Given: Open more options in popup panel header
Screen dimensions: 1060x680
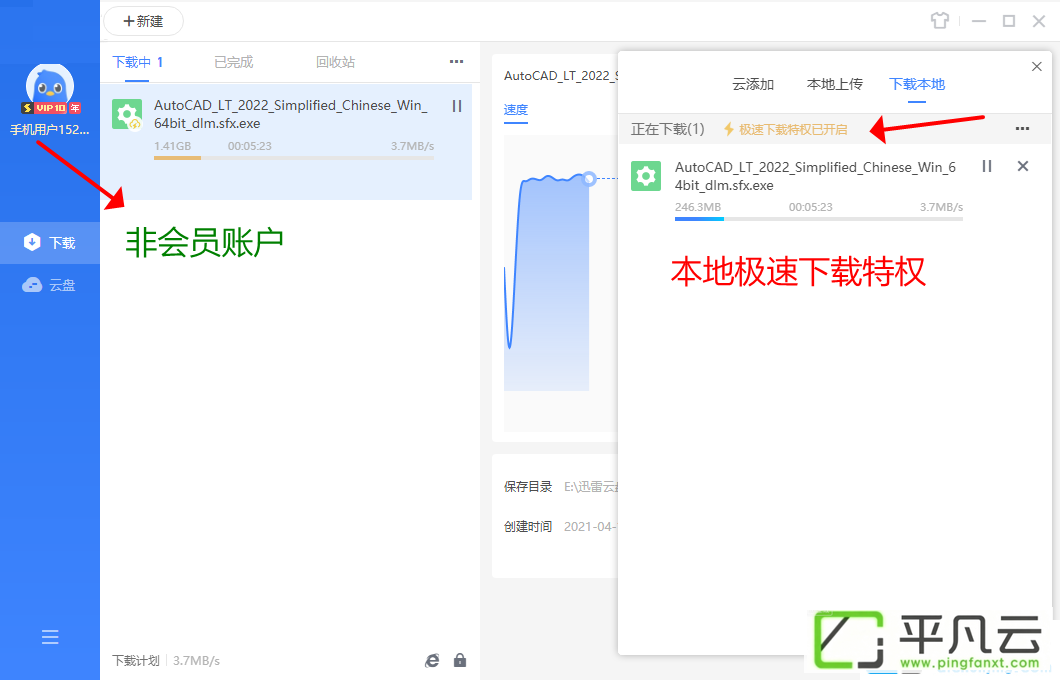Looking at the screenshot, I should pos(1022,128).
